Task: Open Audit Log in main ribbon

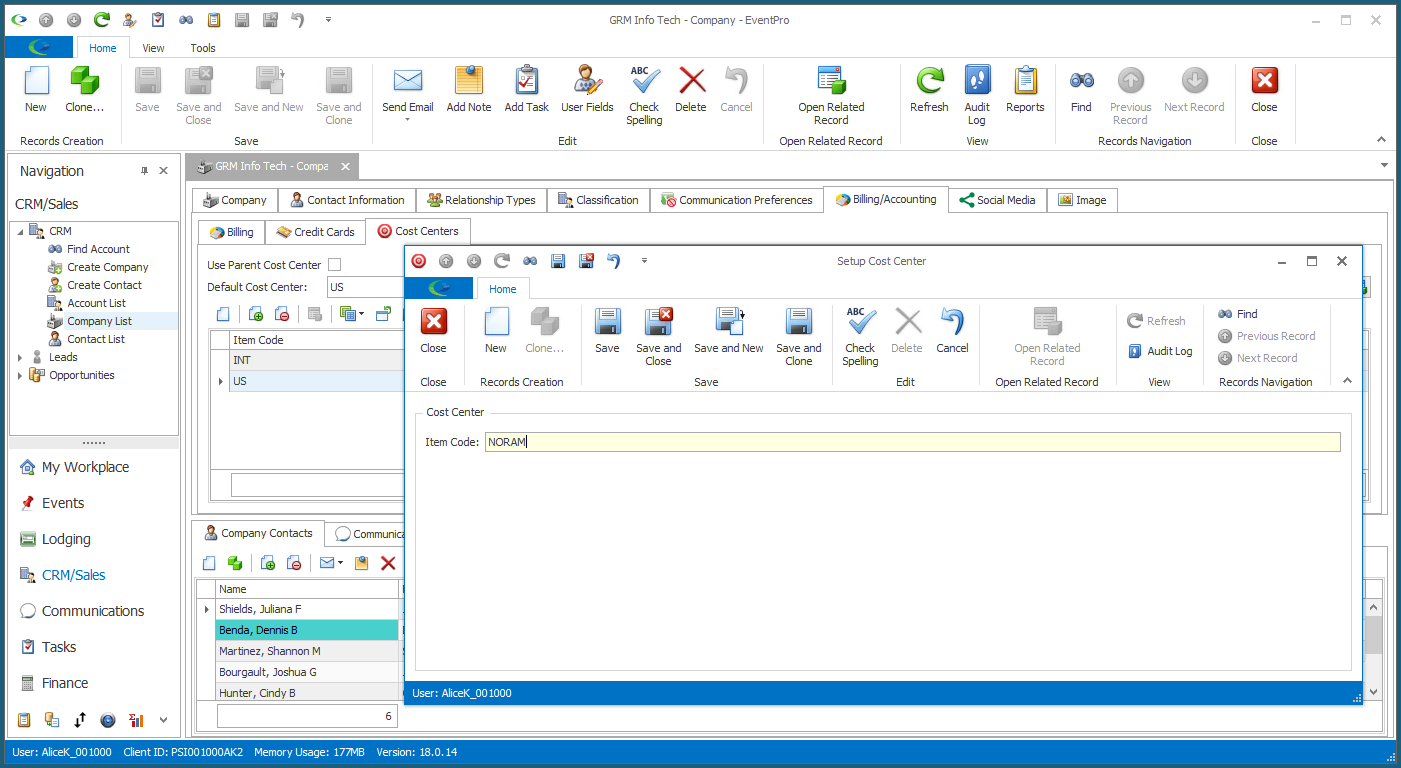Action: [x=977, y=96]
